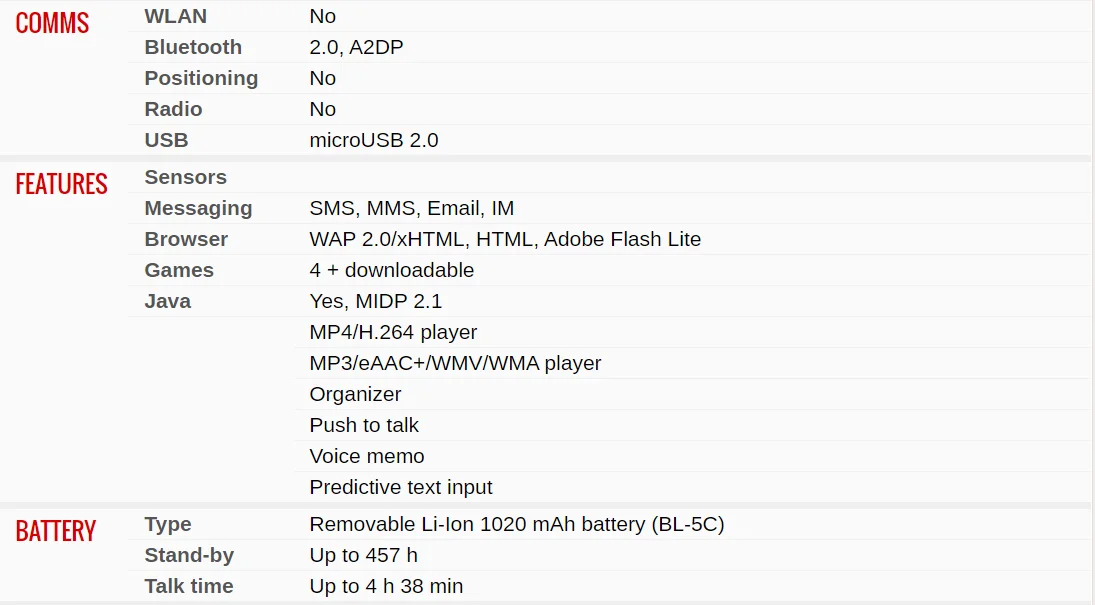1095x605 pixels.
Task: Click the "microUSB 2.0" value
Action: pos(374,140)
